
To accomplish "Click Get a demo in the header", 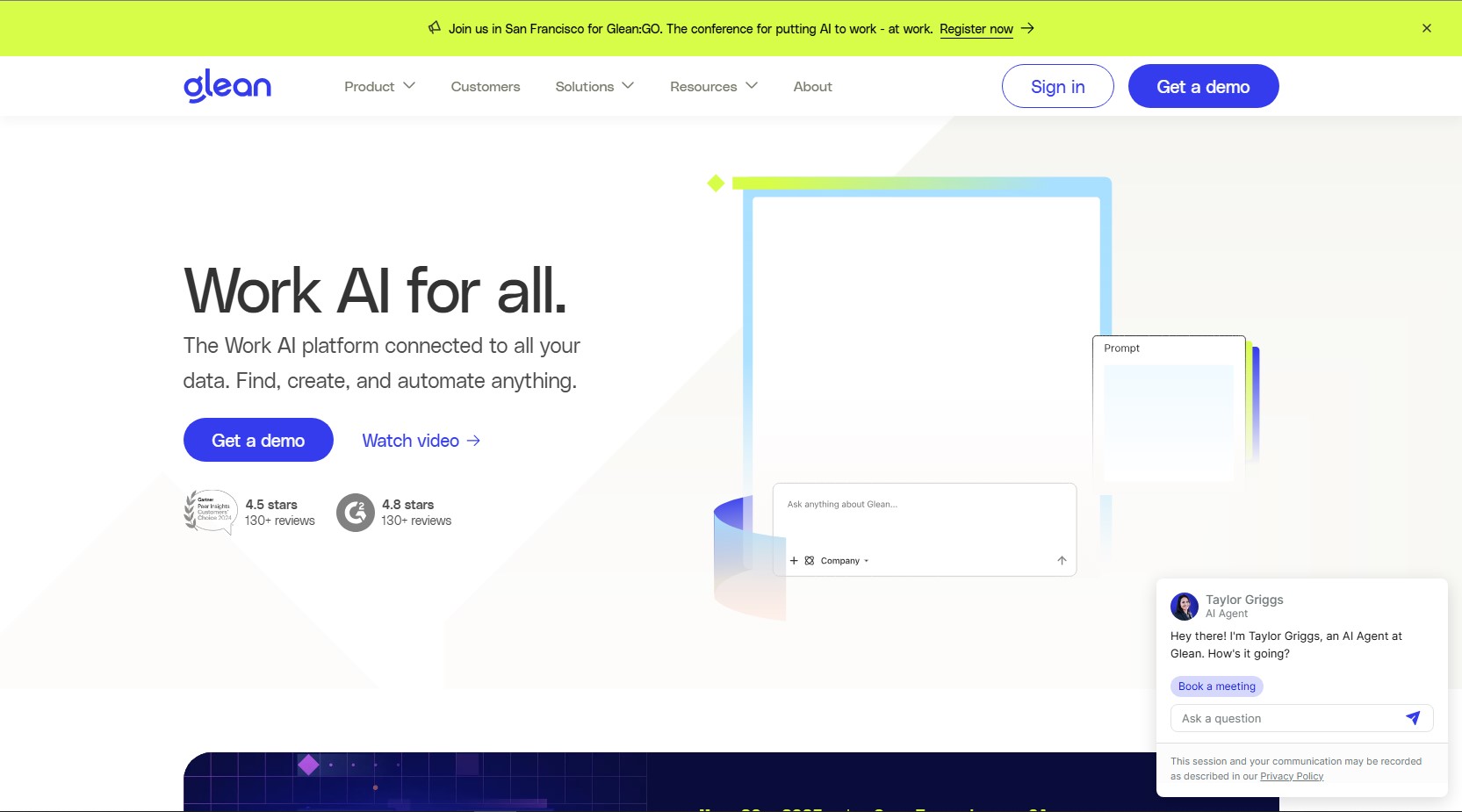I will pyautogui.click(x=1203, y=86).
